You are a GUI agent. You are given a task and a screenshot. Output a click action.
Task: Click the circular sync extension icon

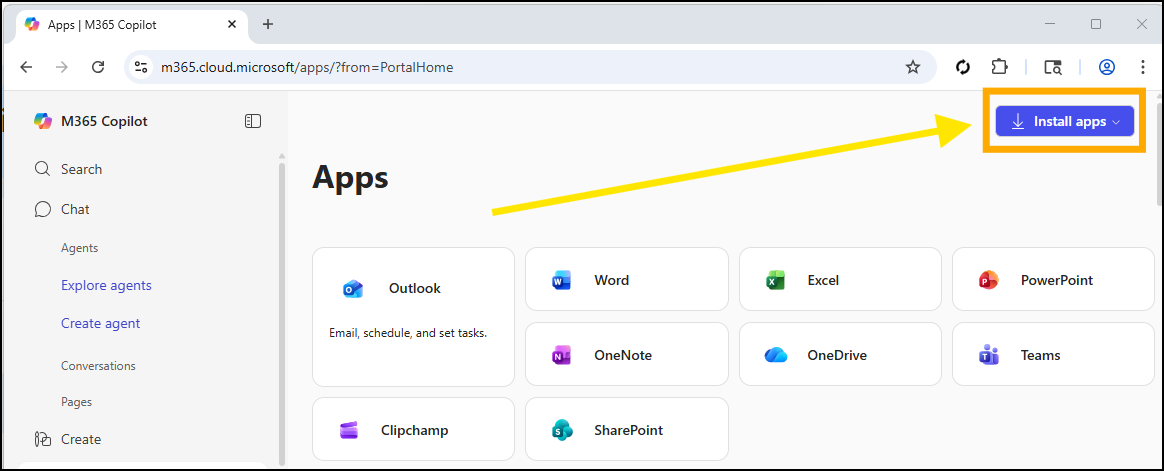pyautogui.click(x=964, y=68)
